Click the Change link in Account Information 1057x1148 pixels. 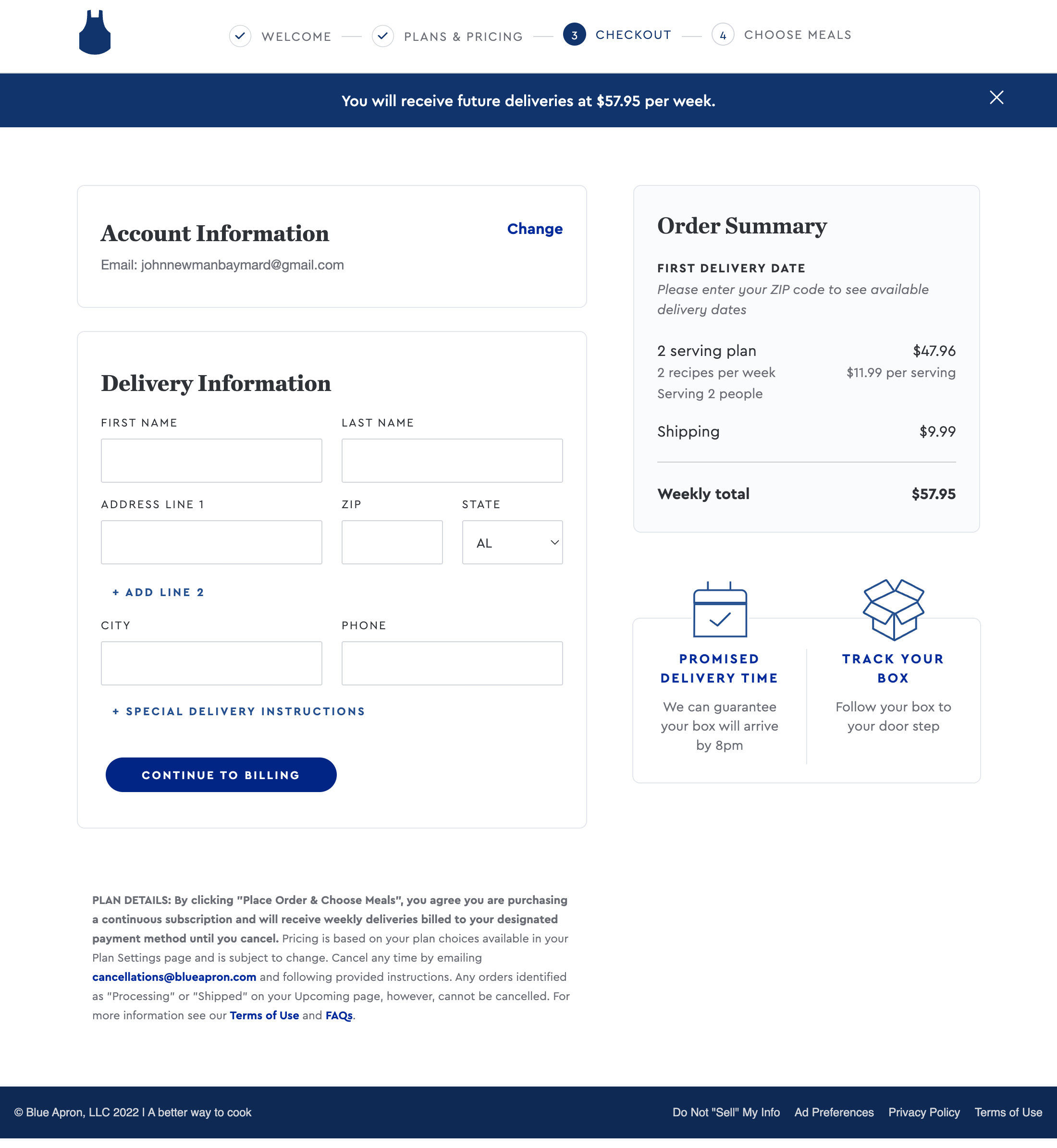pyautogui.click(x=534, y=229)
